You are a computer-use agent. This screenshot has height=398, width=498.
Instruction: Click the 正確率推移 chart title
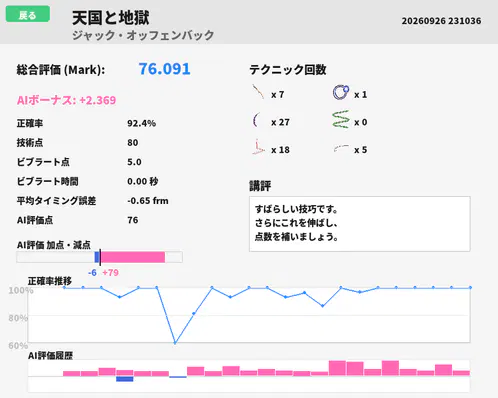point(50,281)
